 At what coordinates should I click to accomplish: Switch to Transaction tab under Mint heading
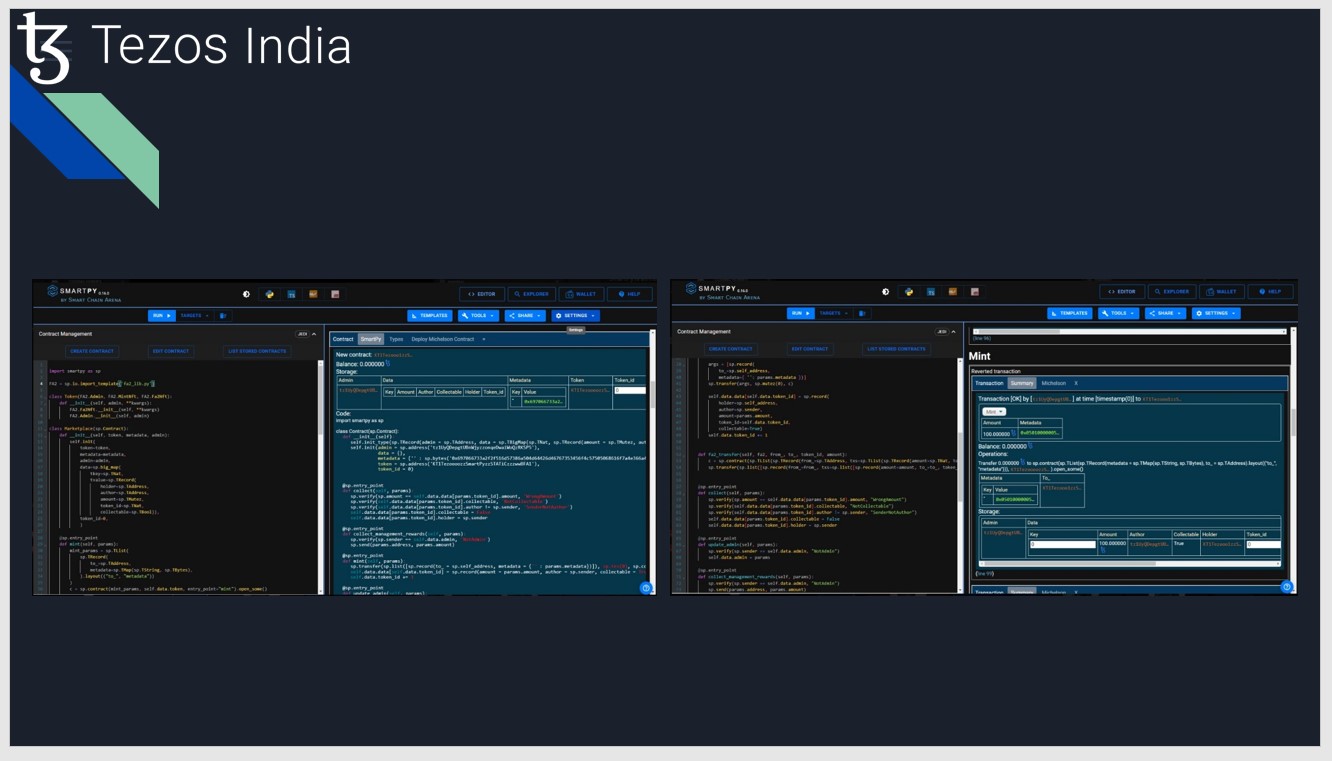[x=989, y=383]
